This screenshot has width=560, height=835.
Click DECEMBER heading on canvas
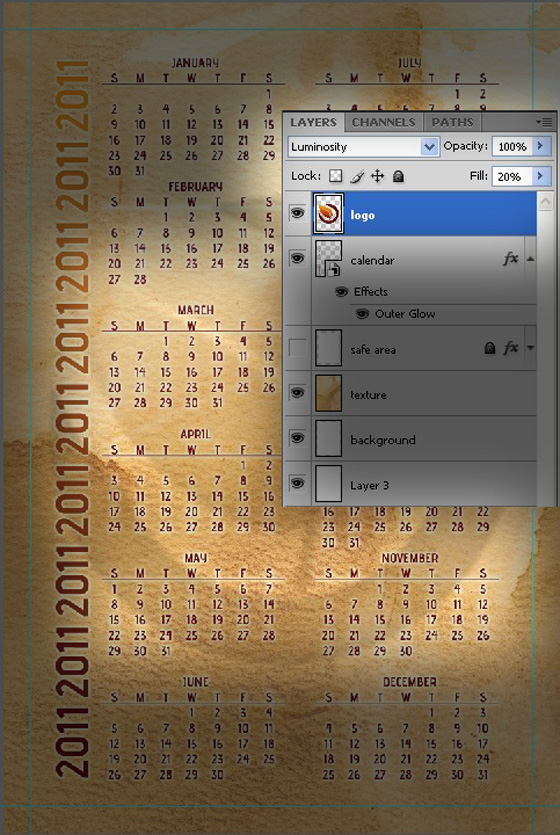pos(410,682)
